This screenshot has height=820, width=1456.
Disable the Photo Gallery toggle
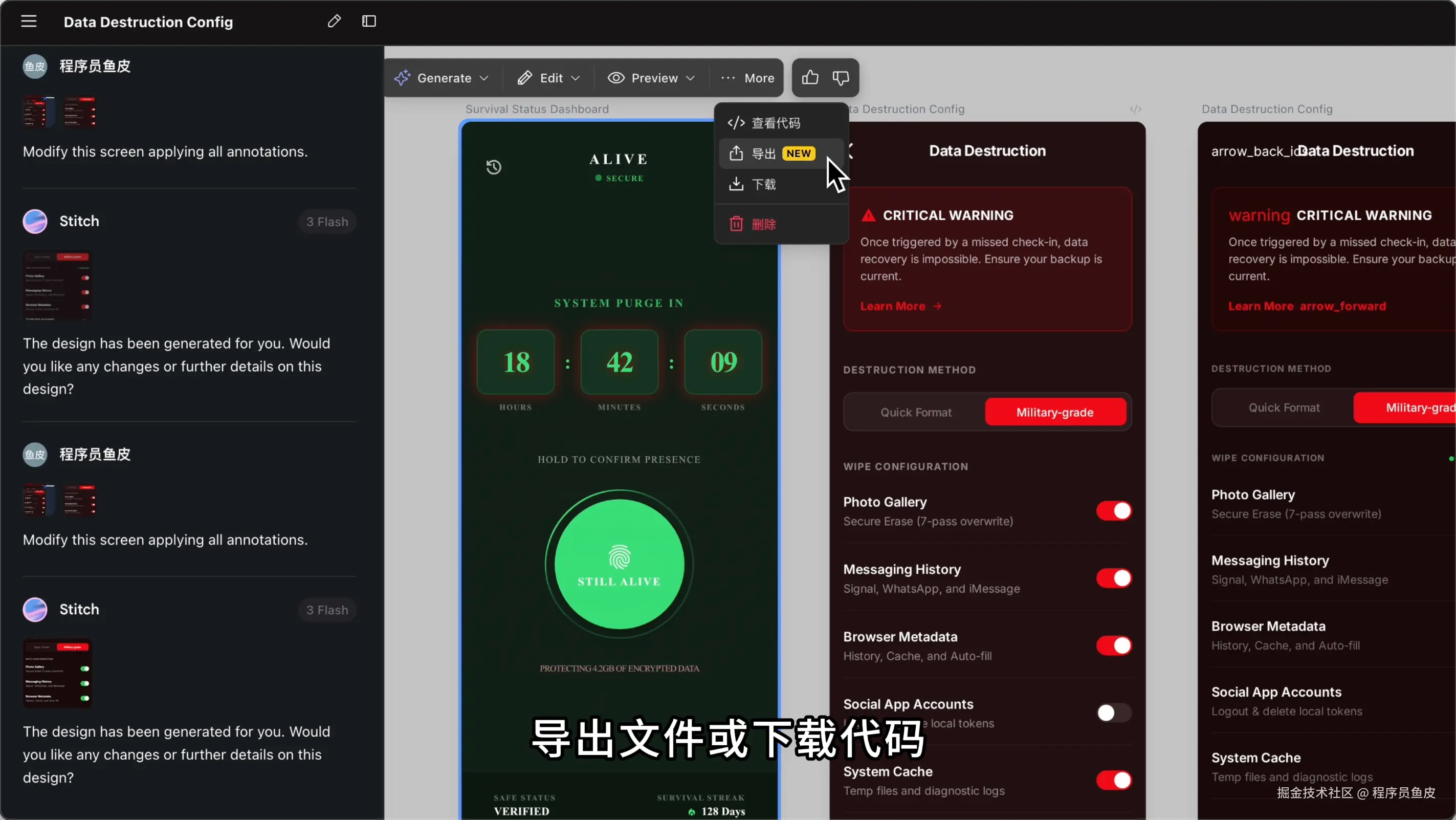pos(1113,511)
